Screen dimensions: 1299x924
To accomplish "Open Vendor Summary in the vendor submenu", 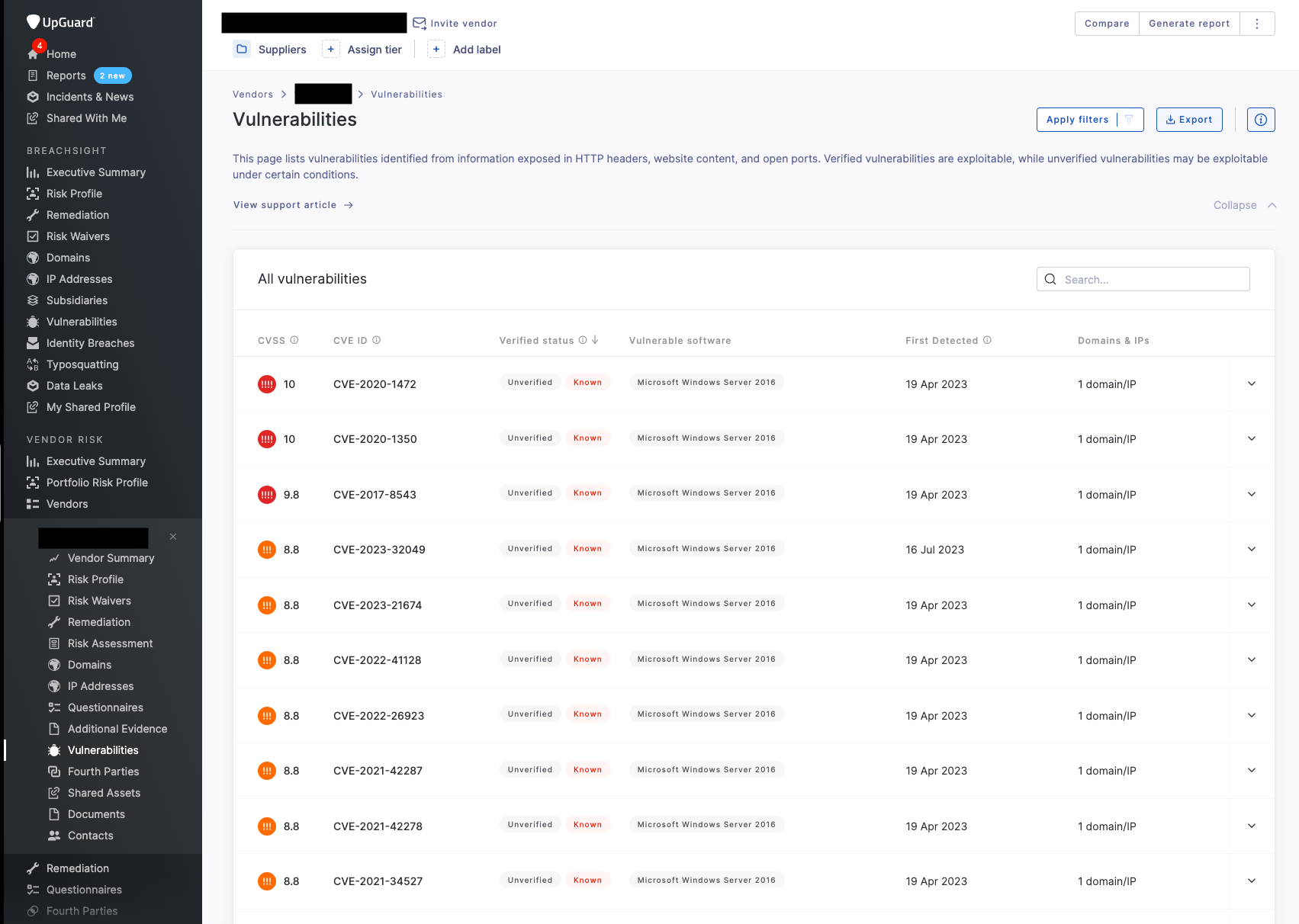I will click(111, 558).
